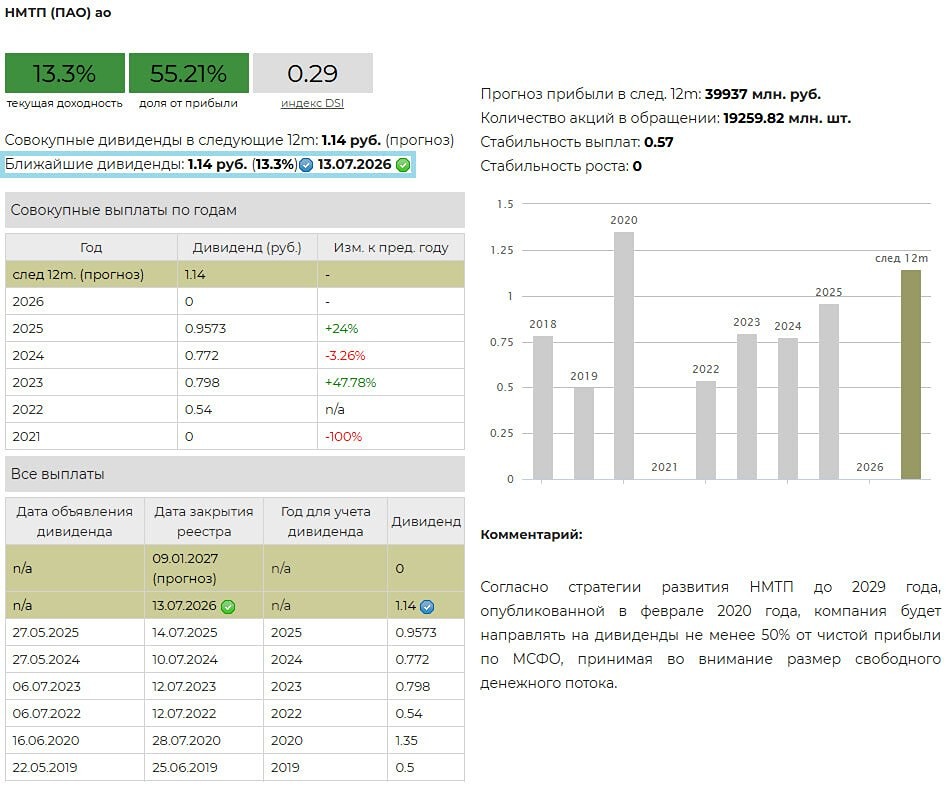Click the 2019 chart bar
The image size is (951, 791).
click(583, 433)
